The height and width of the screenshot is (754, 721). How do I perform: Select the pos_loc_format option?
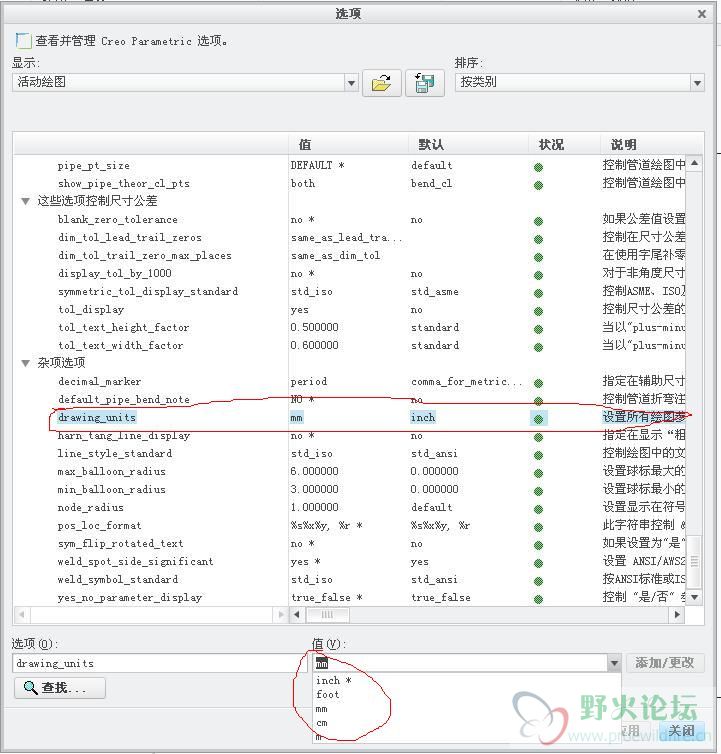[x=100, y=526]
